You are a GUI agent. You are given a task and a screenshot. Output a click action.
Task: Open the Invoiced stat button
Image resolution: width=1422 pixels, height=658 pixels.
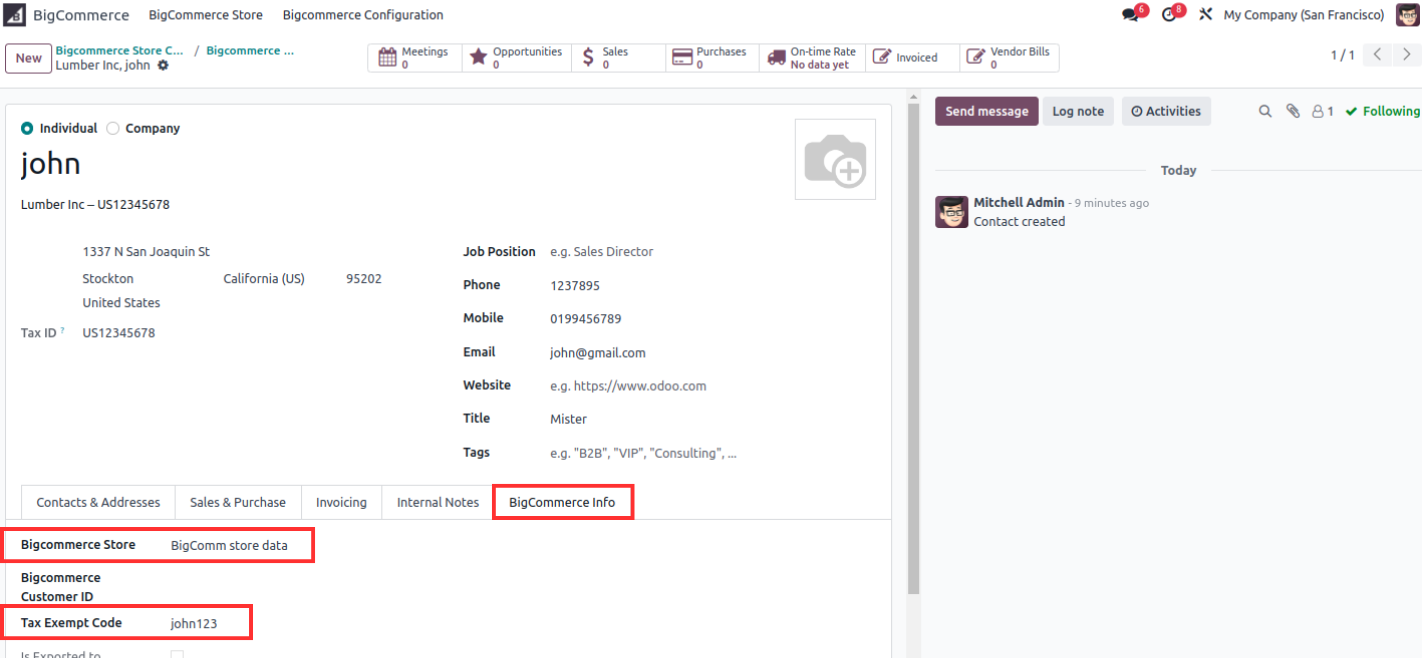(x=912, y=58)
